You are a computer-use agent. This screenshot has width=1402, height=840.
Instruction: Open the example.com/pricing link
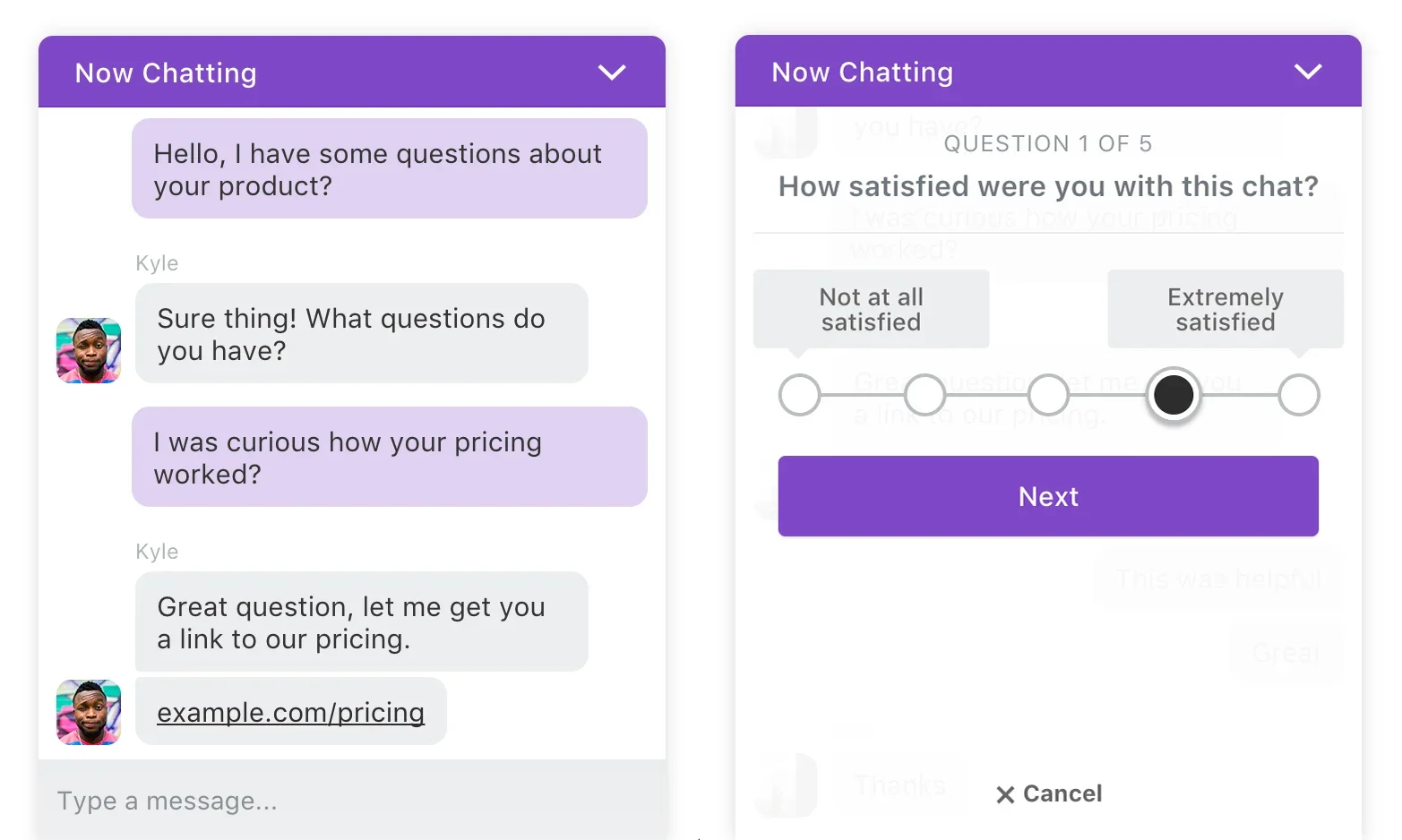pyautogui.click(x=290, y=712)
